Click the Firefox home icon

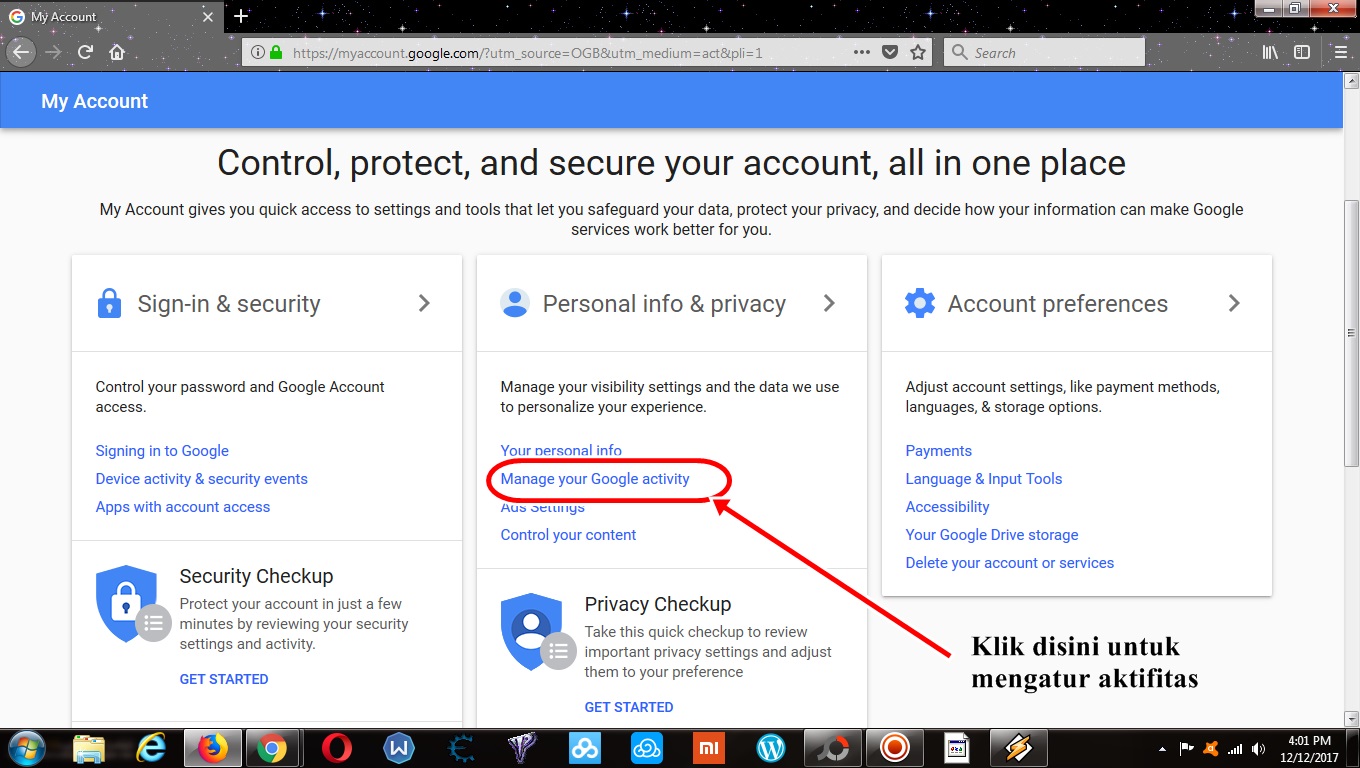tap(117, 52)
